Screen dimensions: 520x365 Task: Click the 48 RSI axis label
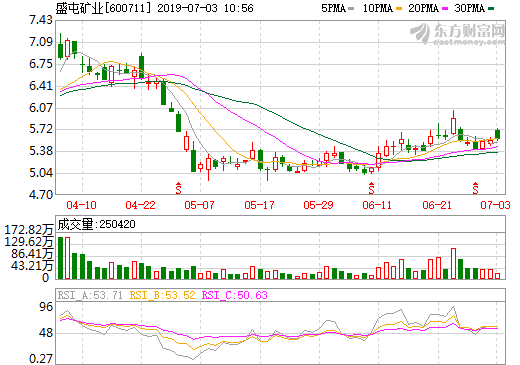(46, 333)
